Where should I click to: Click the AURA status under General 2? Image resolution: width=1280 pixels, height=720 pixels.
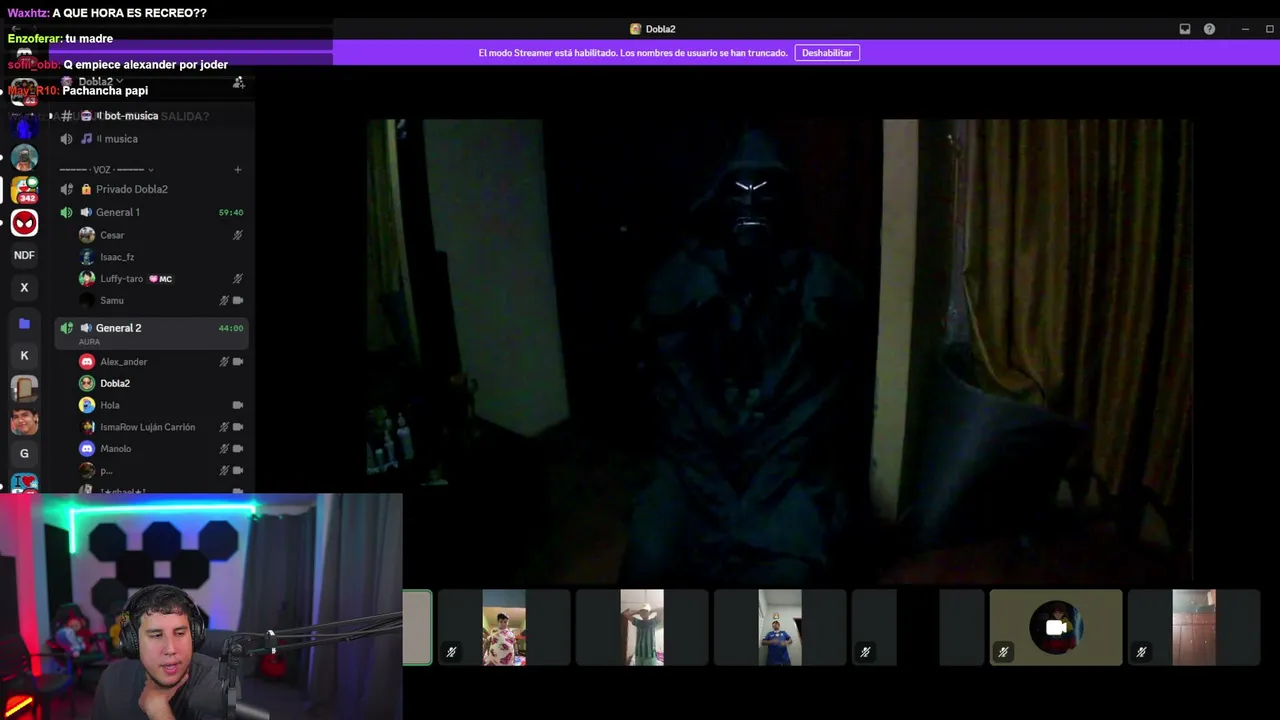pos(90,342)
